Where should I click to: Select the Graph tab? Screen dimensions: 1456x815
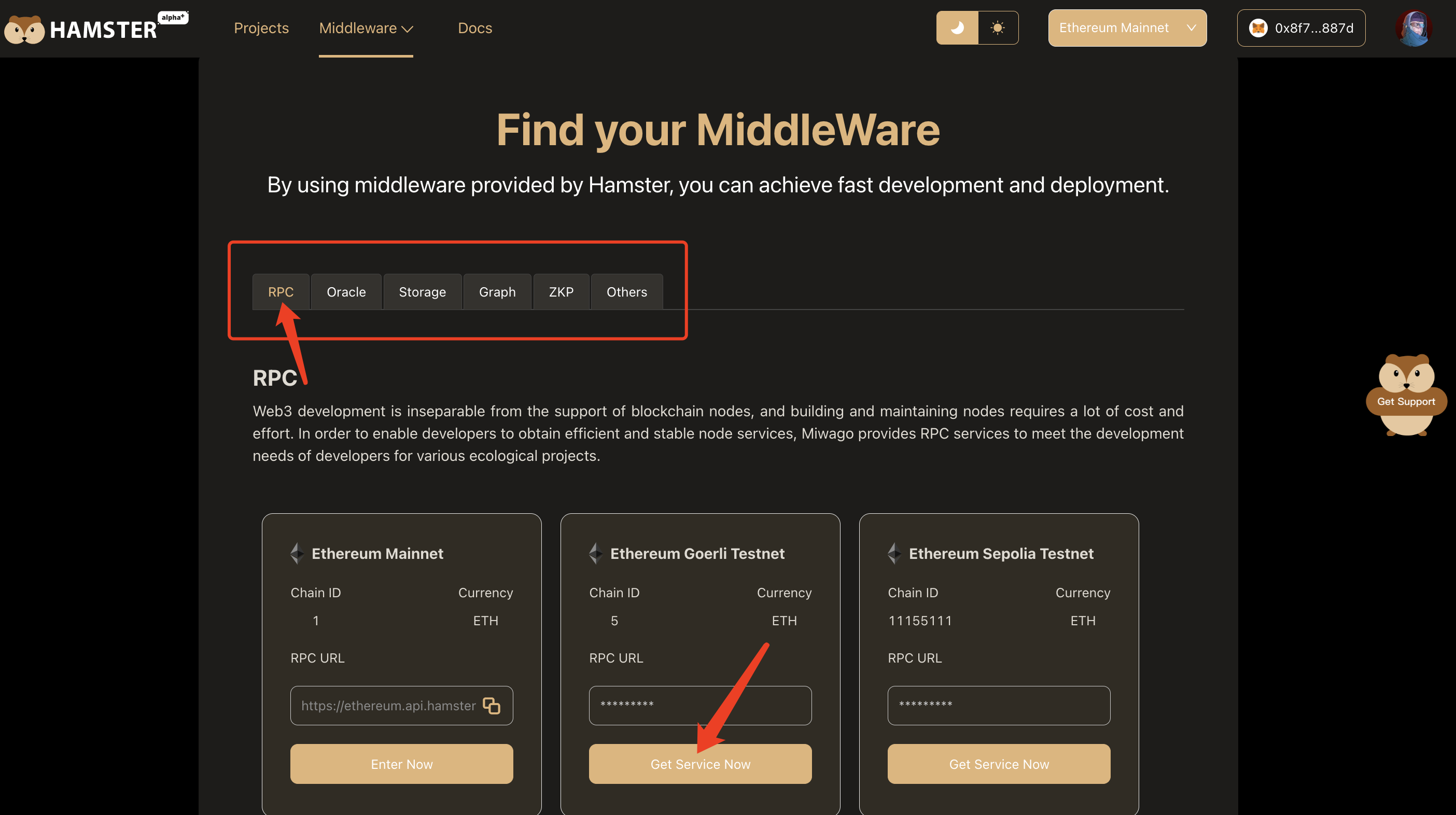coord(497,292)
